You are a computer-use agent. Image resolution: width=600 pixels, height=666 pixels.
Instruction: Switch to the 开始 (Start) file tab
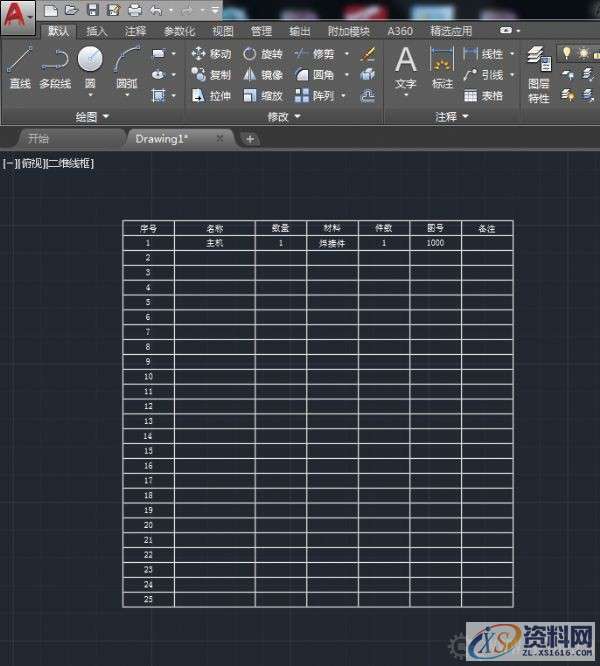click(70, 138)
